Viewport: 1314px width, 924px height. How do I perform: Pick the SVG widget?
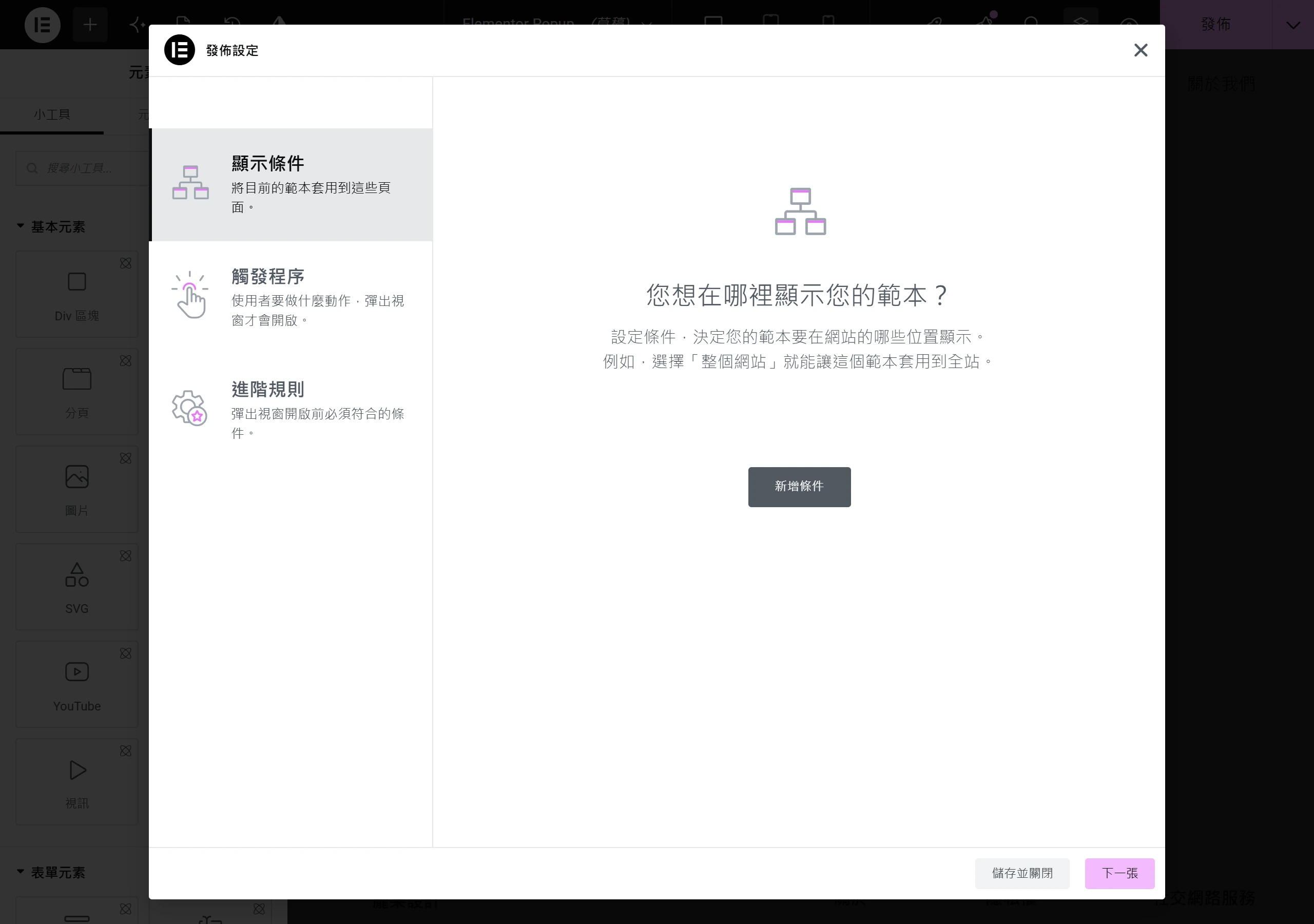[76, 587]
